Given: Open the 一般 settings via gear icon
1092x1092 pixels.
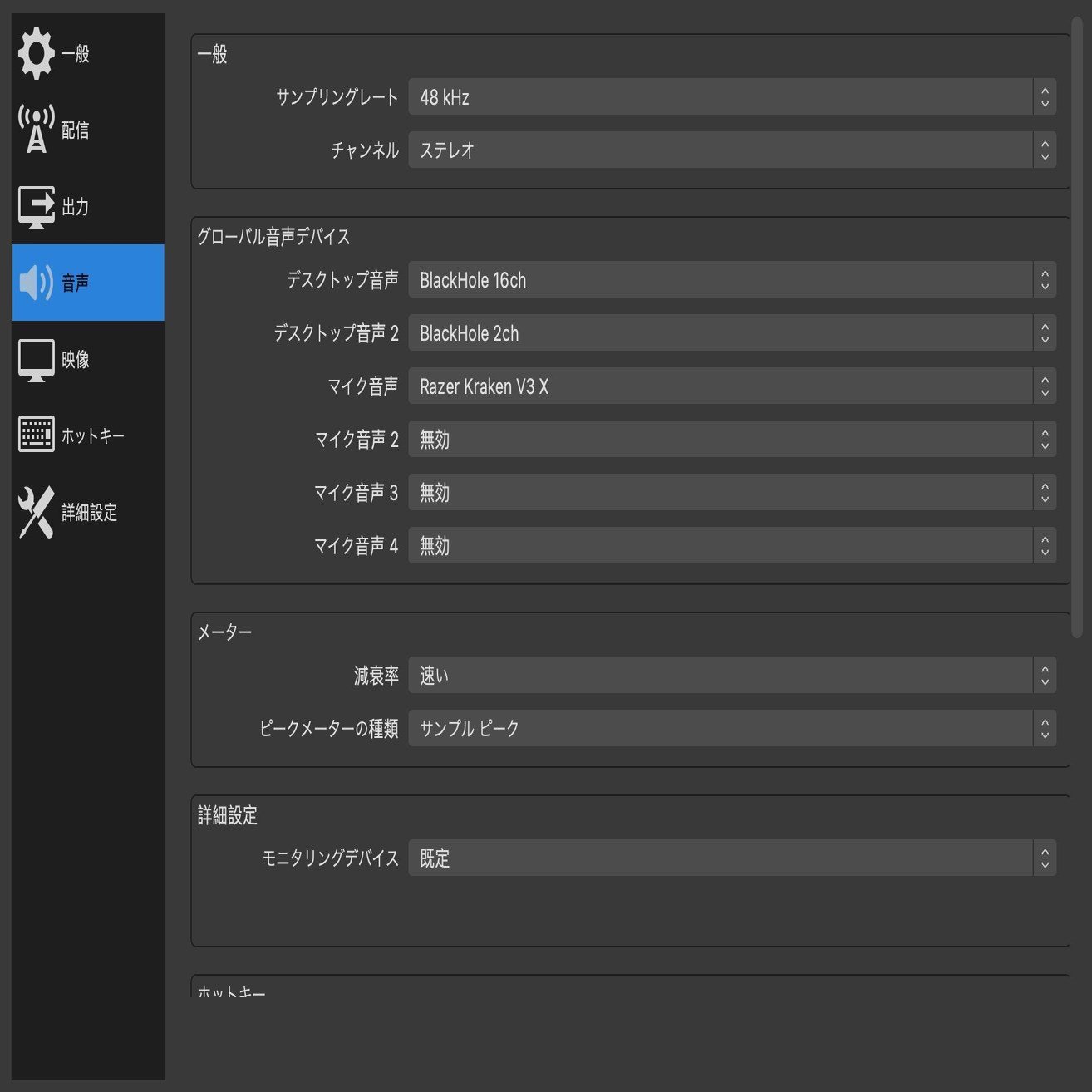Looking at the screenshot, I should (x=35, y=52).
